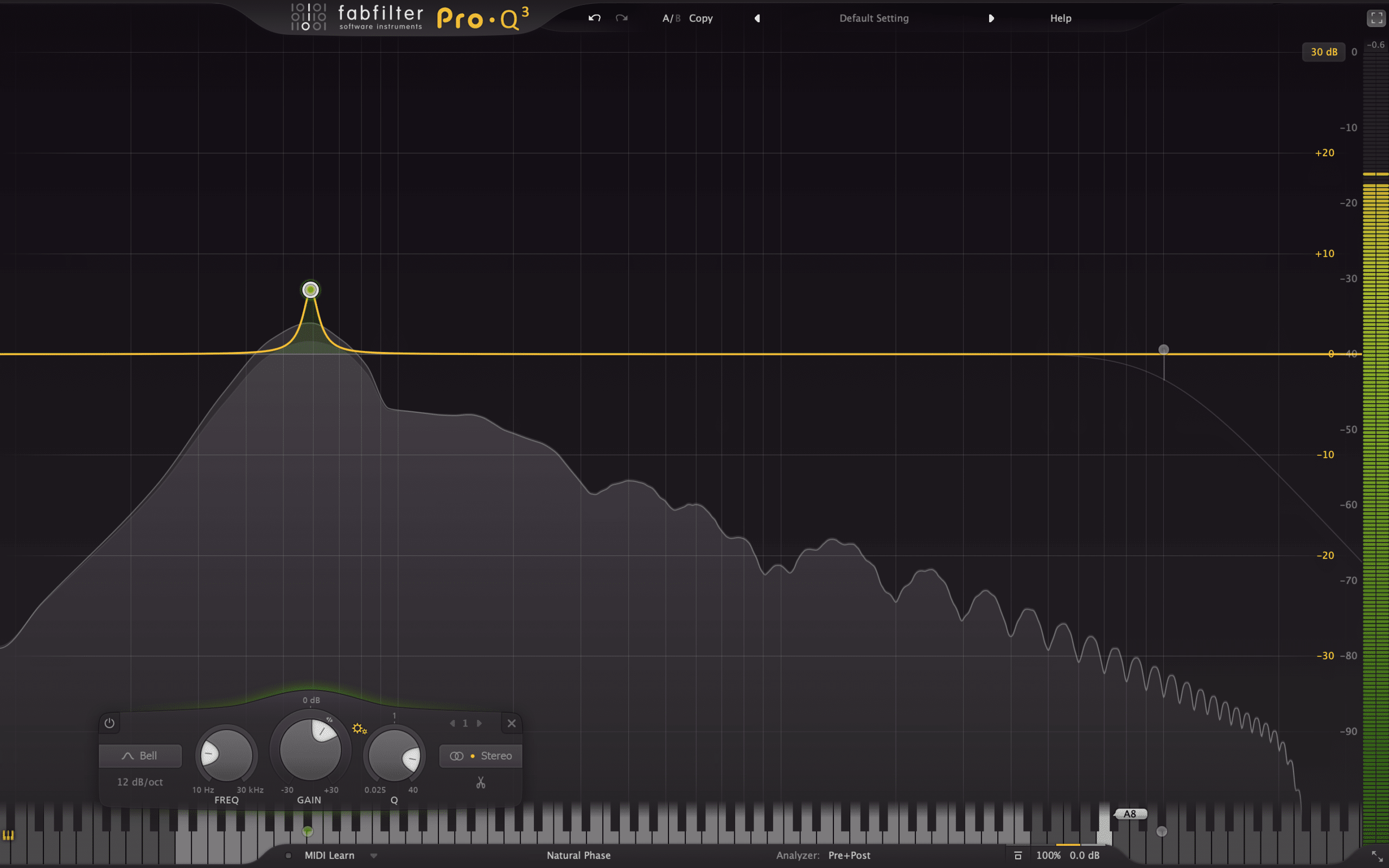The image size is (1389, 868).
Task: Click the MIDI Learn button
Action: [329, 856]
